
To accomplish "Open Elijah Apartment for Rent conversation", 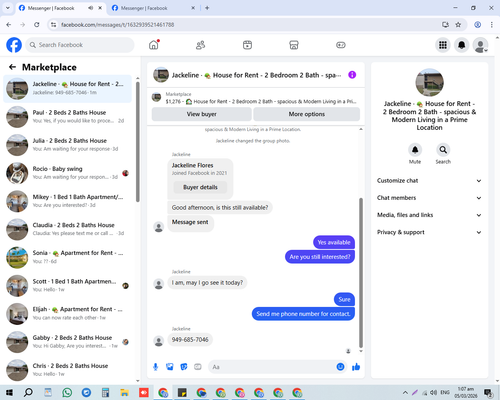I will click(x=68, y=313).
